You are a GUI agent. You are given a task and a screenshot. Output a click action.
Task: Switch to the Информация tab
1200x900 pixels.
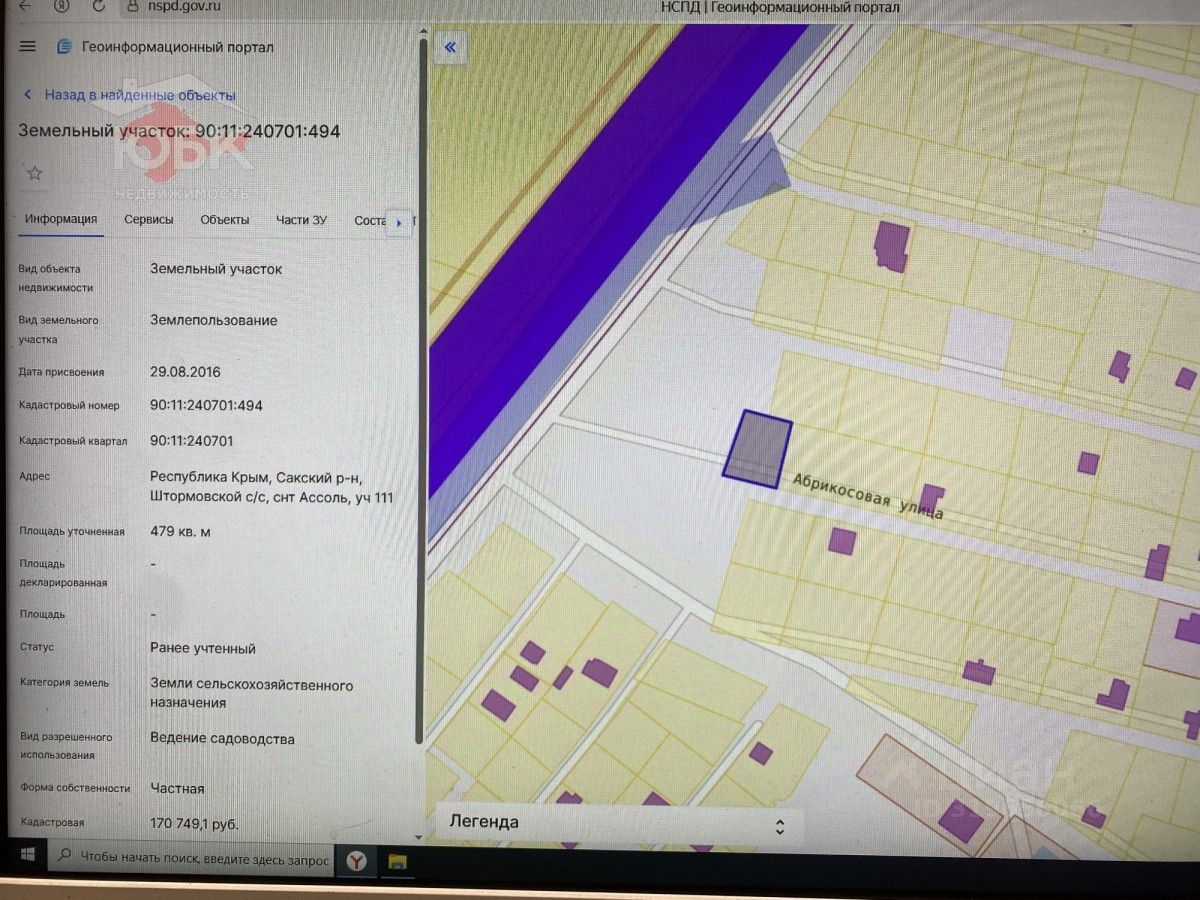pyautogui.click(x=61, y=220)
